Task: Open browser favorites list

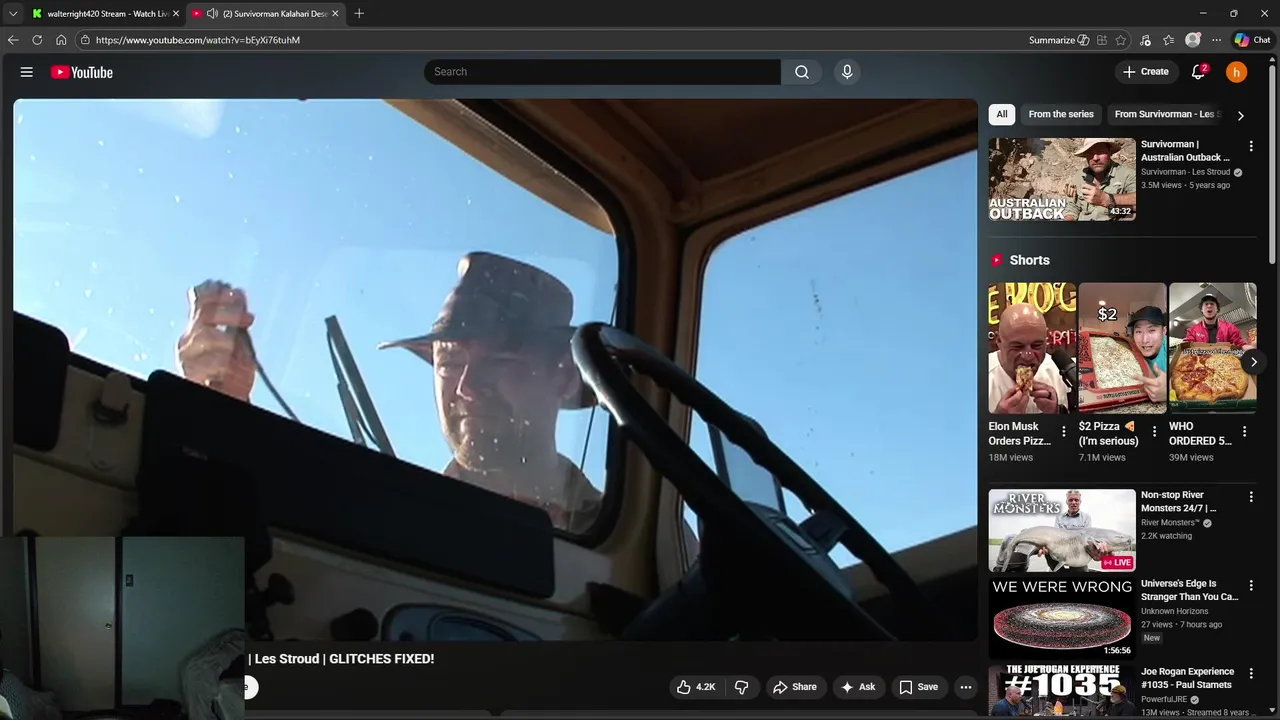Action: 1168,40
